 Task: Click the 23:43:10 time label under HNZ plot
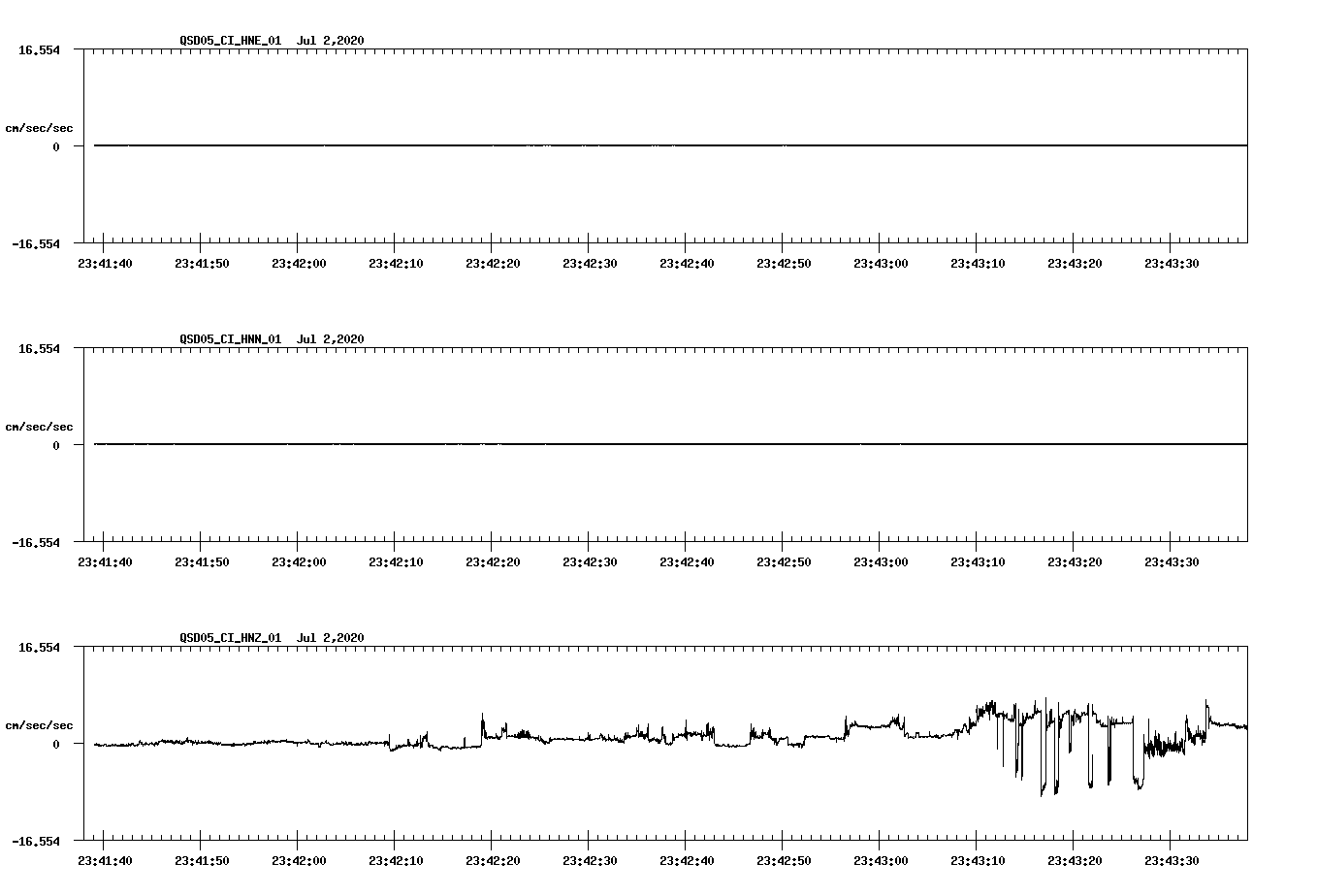click(x=978, y=861)
